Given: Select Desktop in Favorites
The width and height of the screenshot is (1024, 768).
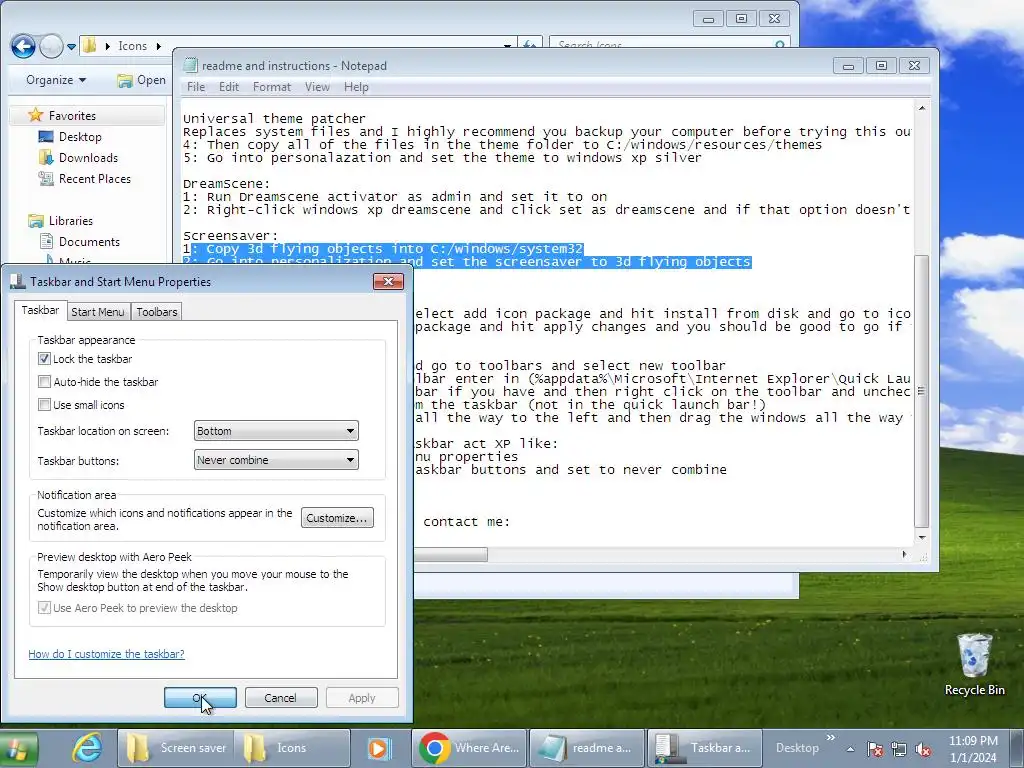Looking at the screenshot, I should (x=80, y=136).
